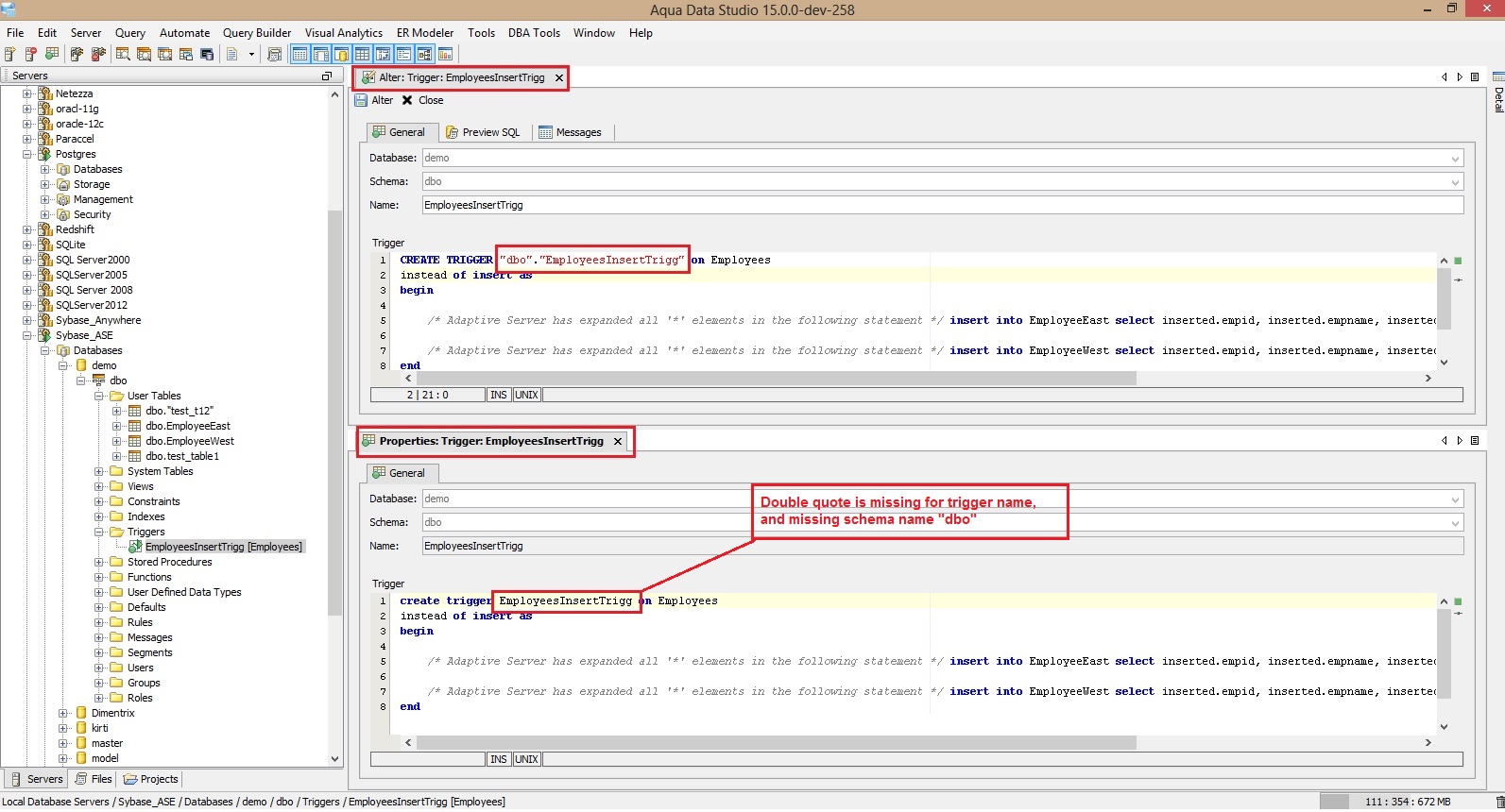Click the right tab-scroll arrow in Alter pane

(x=1459, y=77)
